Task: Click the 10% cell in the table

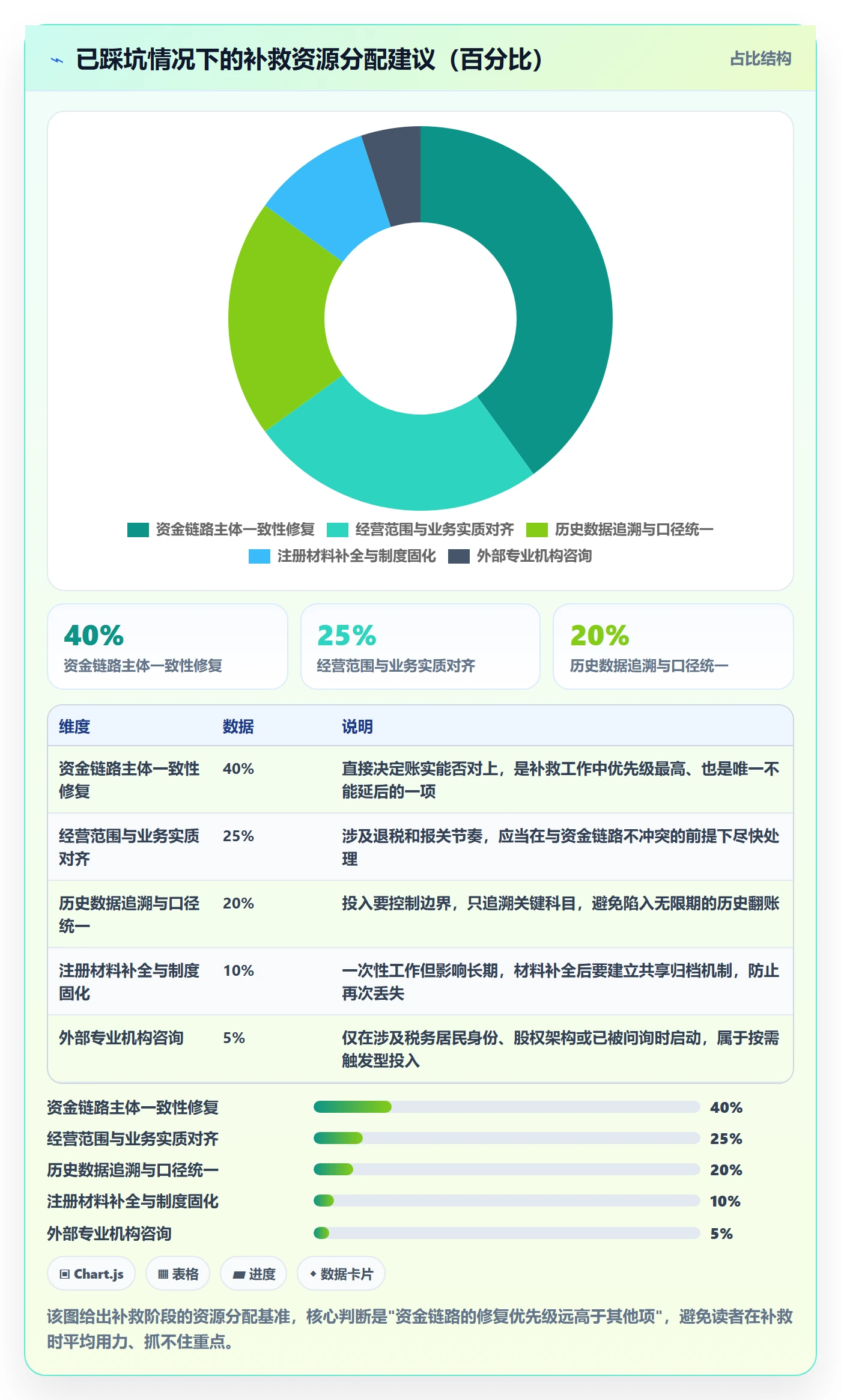Action: pyautogui.click(x=238, y=970)
